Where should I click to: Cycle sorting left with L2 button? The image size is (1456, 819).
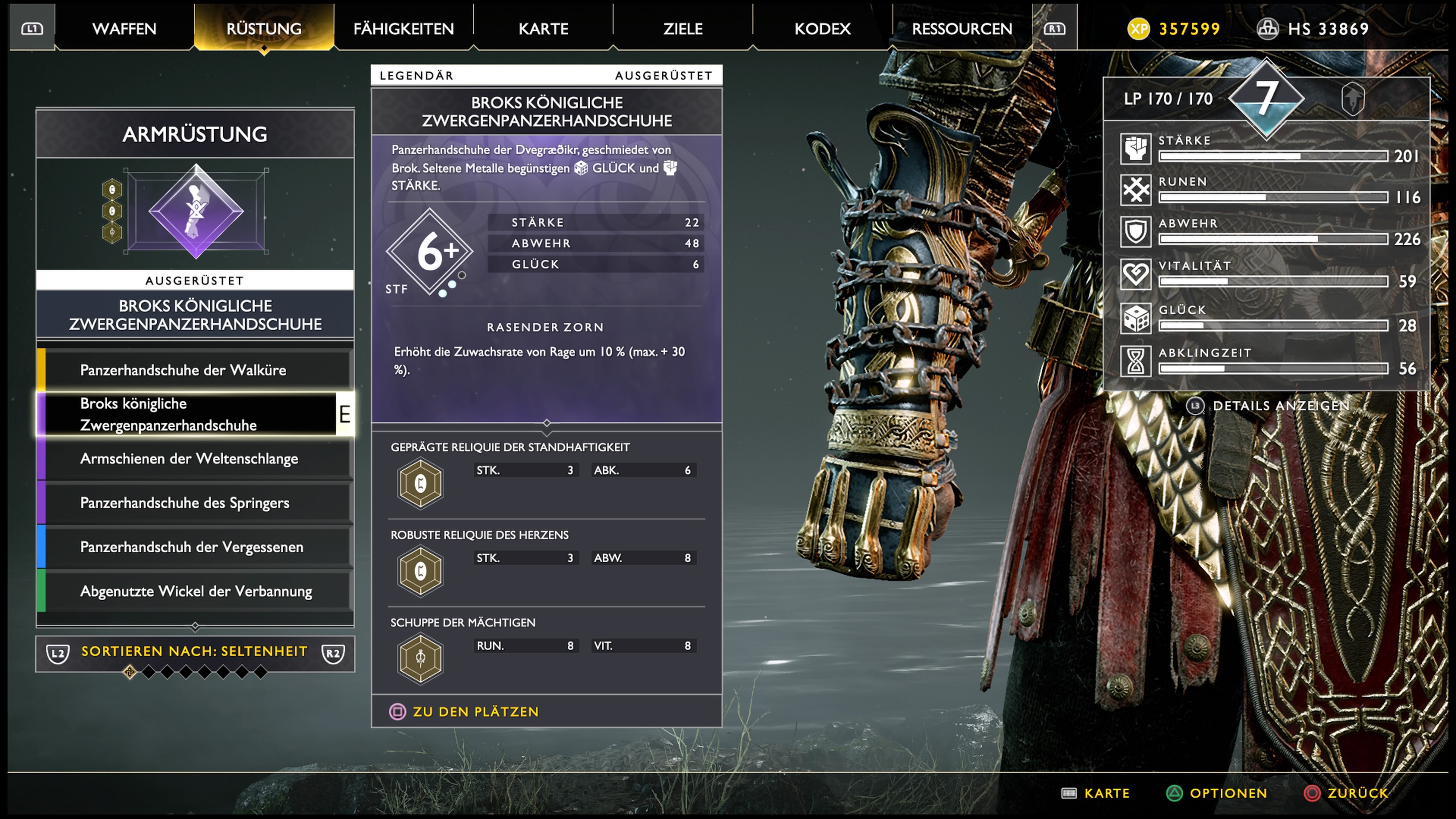(58, 653)
